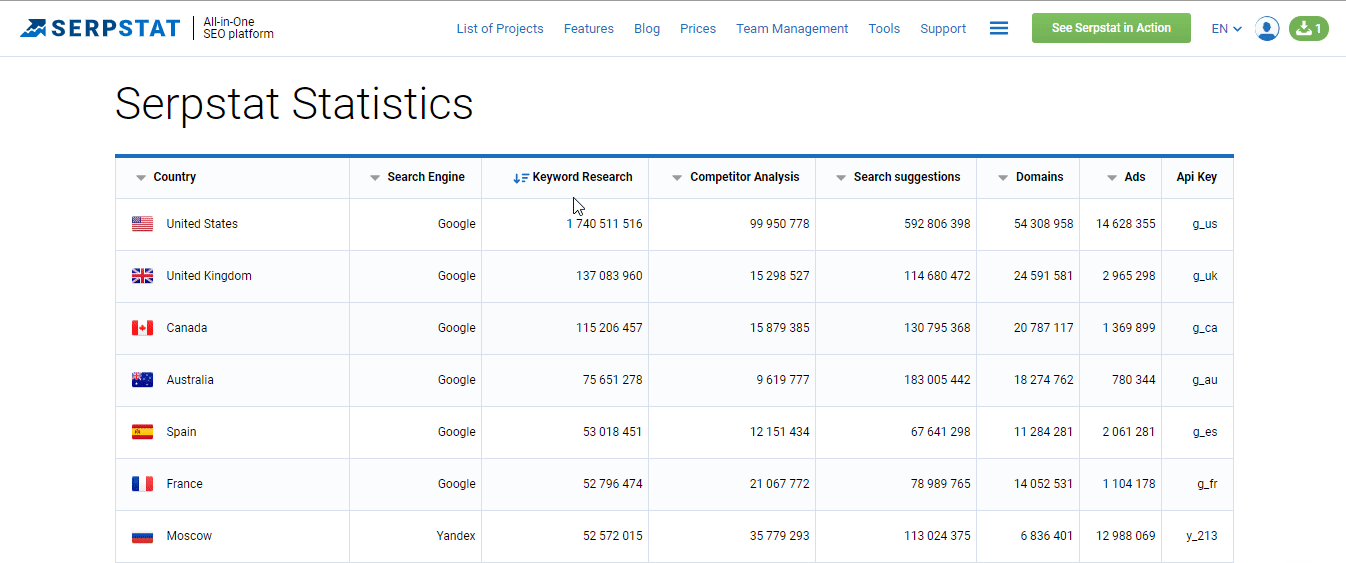Sort by Ads column arrow
Image resolution: width=1346 pixels, height=563 pixels.
click(x=1112, y=178)
